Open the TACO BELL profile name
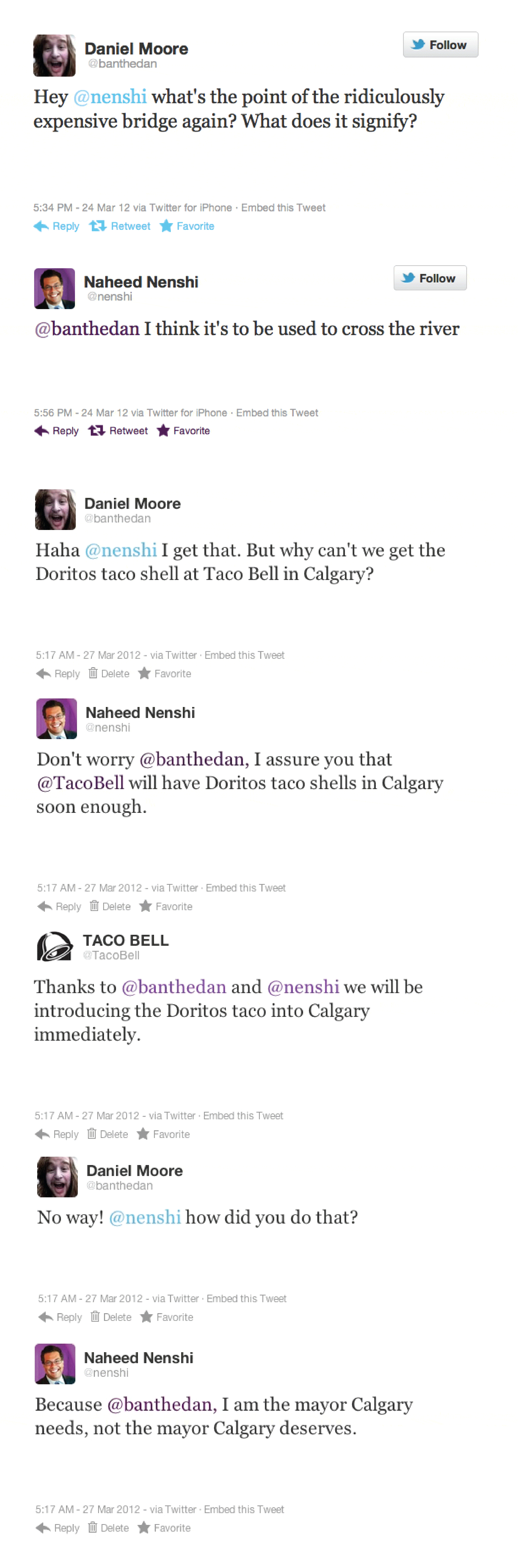Screen dimensions: 518x1568 click(126, 940)
